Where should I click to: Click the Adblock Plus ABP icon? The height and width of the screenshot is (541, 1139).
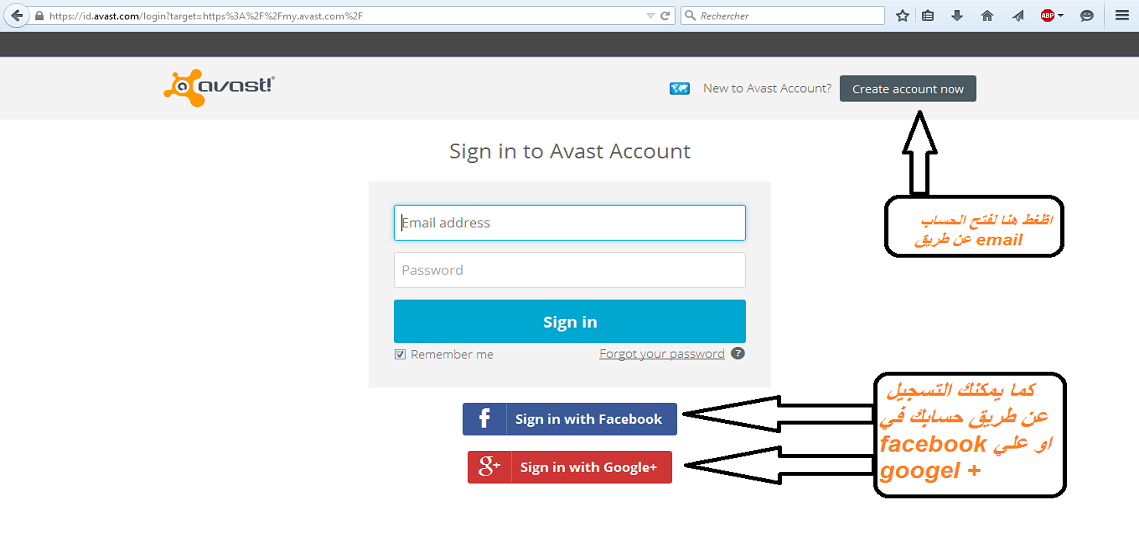click(1047, 15)
